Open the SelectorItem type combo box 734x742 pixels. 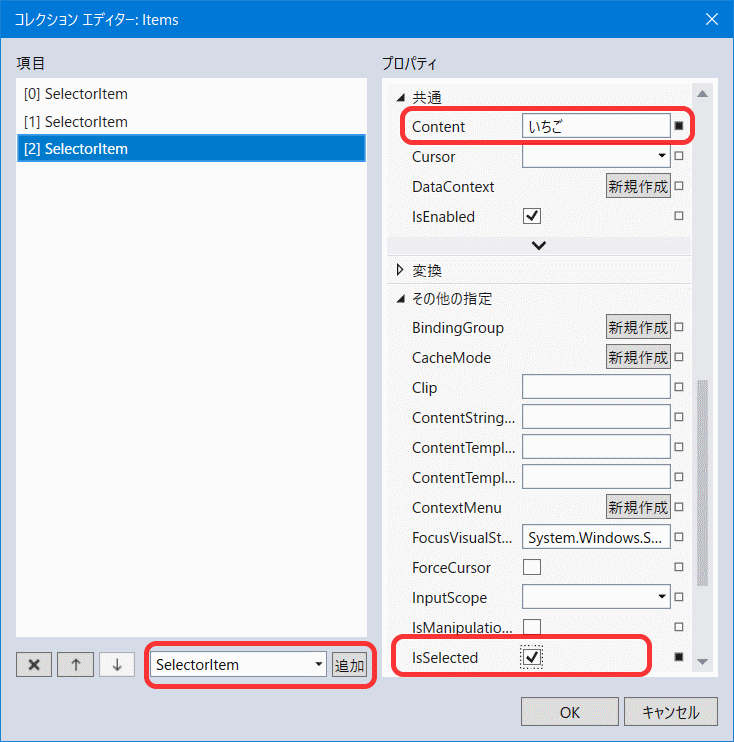[x=239, y=664]
